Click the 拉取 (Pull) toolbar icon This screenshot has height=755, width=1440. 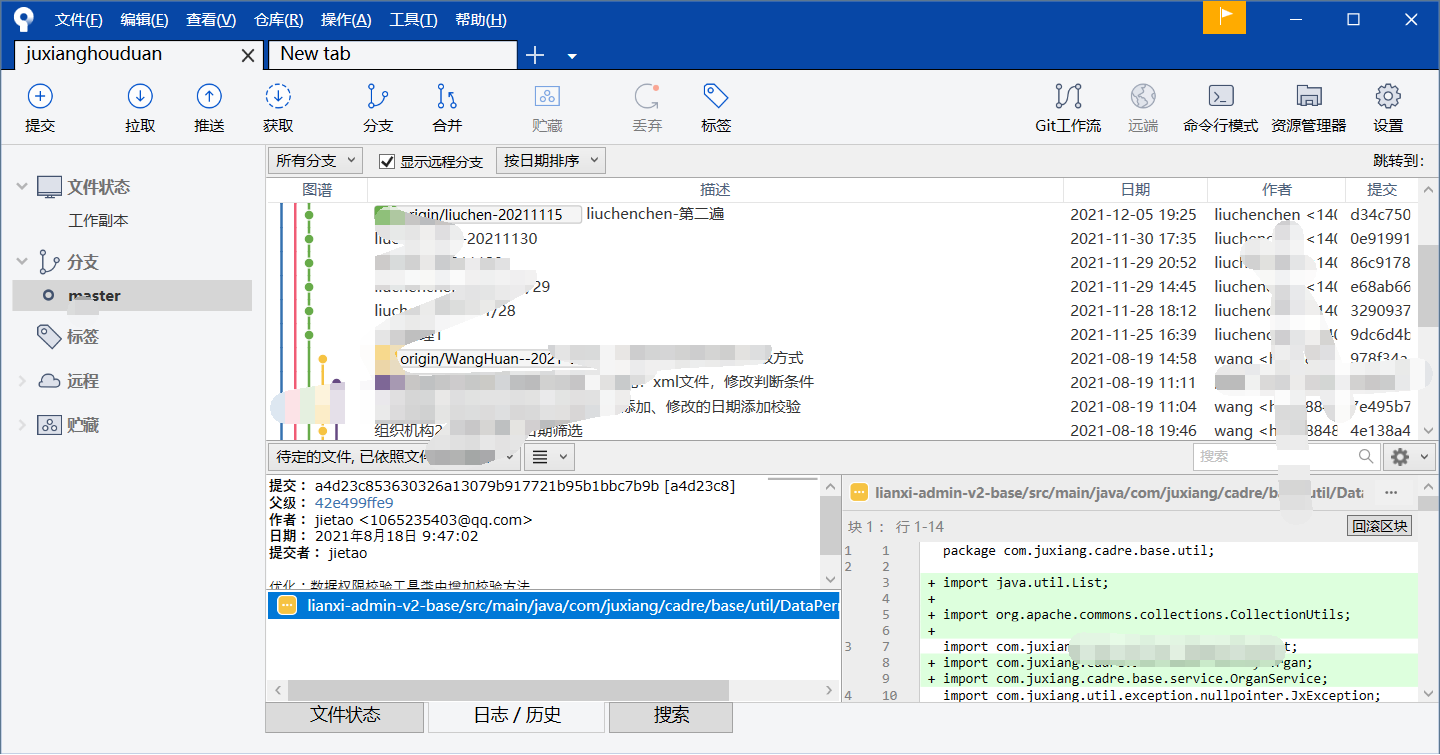pyautogui.click(x=140, y=97)
